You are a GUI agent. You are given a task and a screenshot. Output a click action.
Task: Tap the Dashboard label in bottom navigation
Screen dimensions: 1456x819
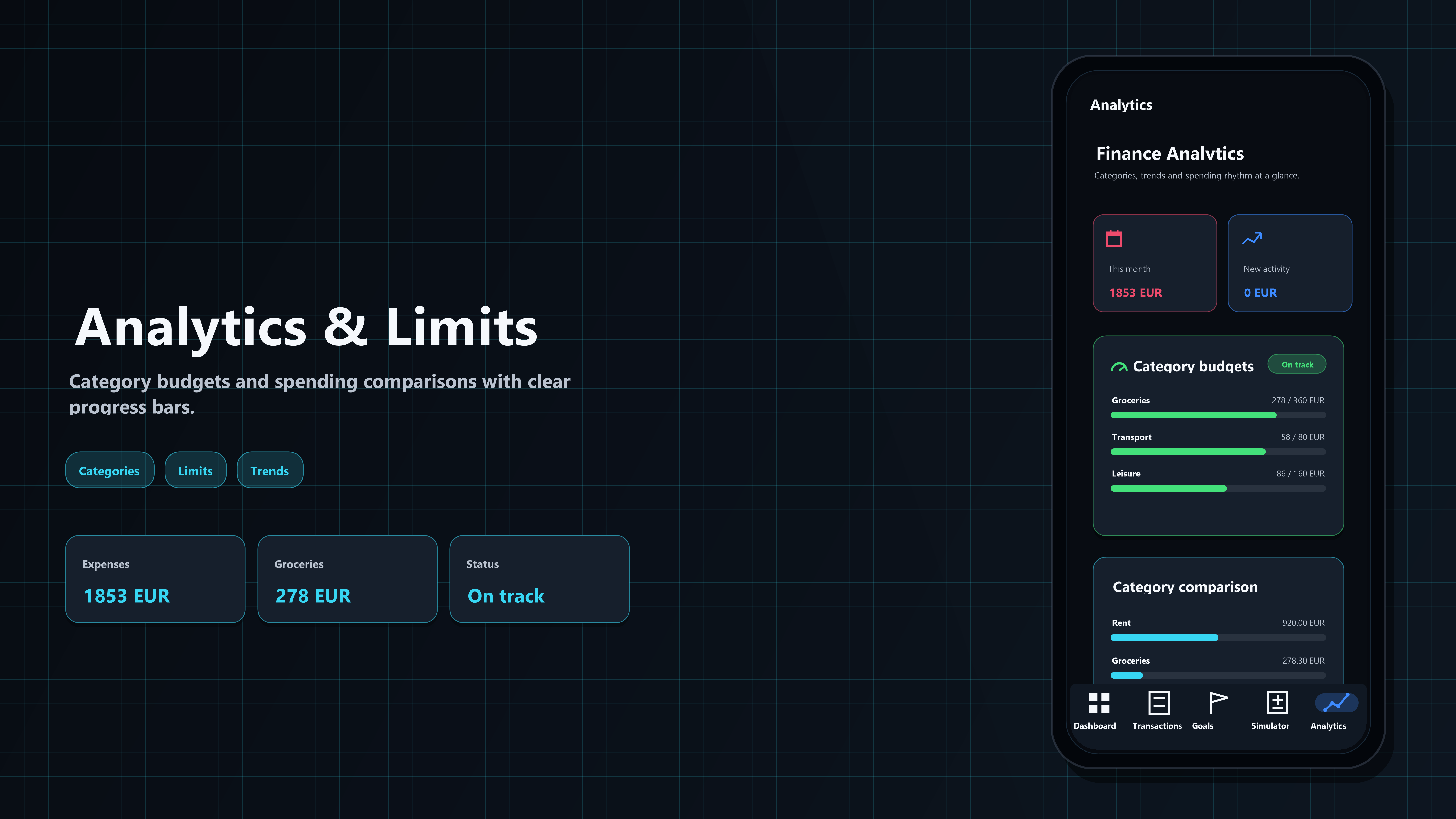1095,726
